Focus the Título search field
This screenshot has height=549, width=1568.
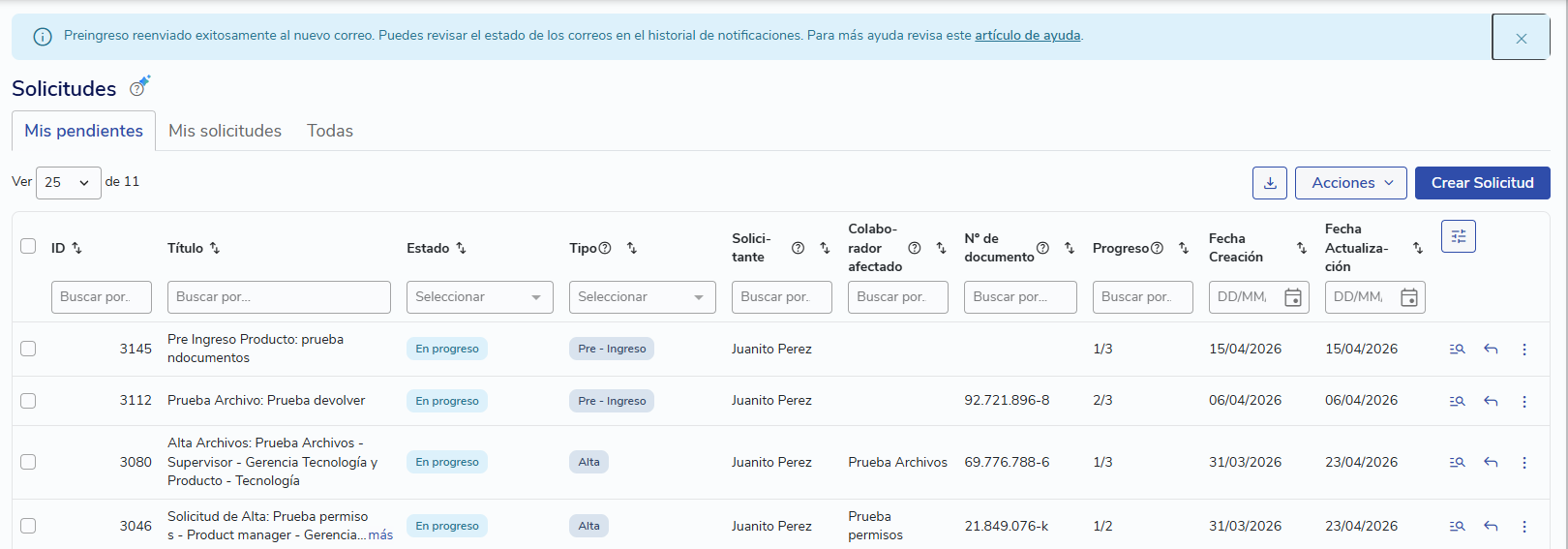[x=279, y=297]
